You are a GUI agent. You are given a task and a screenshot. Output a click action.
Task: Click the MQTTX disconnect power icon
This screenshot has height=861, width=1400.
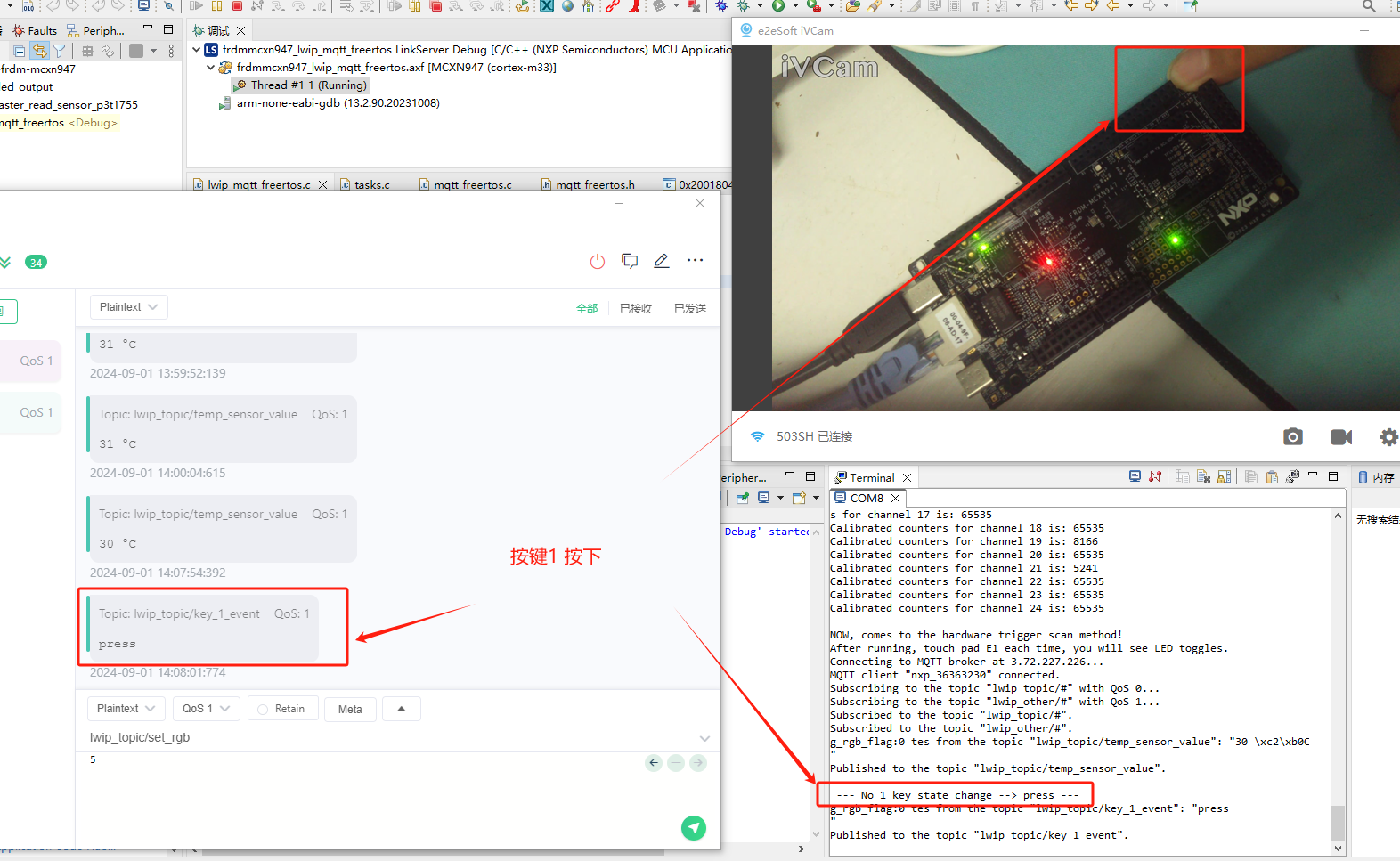[x=598, y=261]
